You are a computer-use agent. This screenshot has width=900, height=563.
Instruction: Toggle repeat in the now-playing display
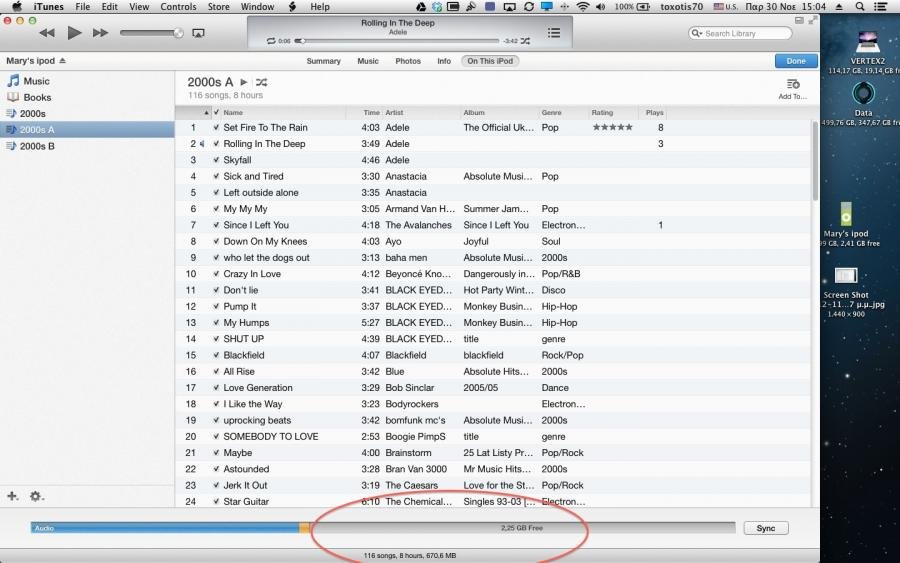click(x=271, y=41)
